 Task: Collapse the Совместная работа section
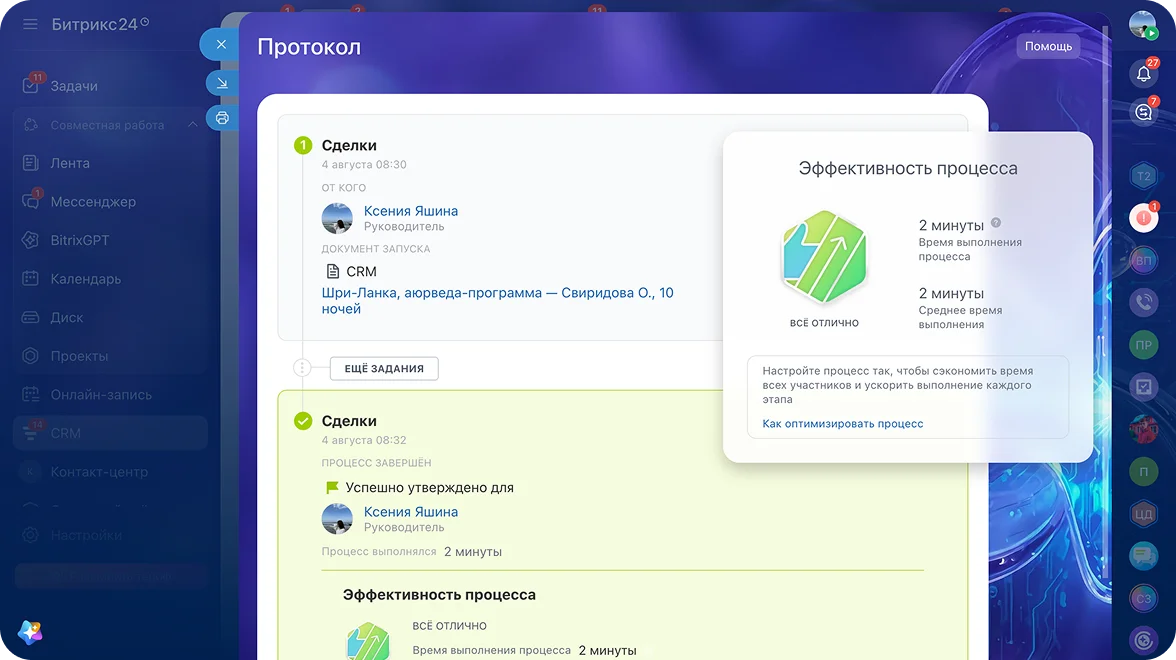pyautogui.click(x=193, y=124)
